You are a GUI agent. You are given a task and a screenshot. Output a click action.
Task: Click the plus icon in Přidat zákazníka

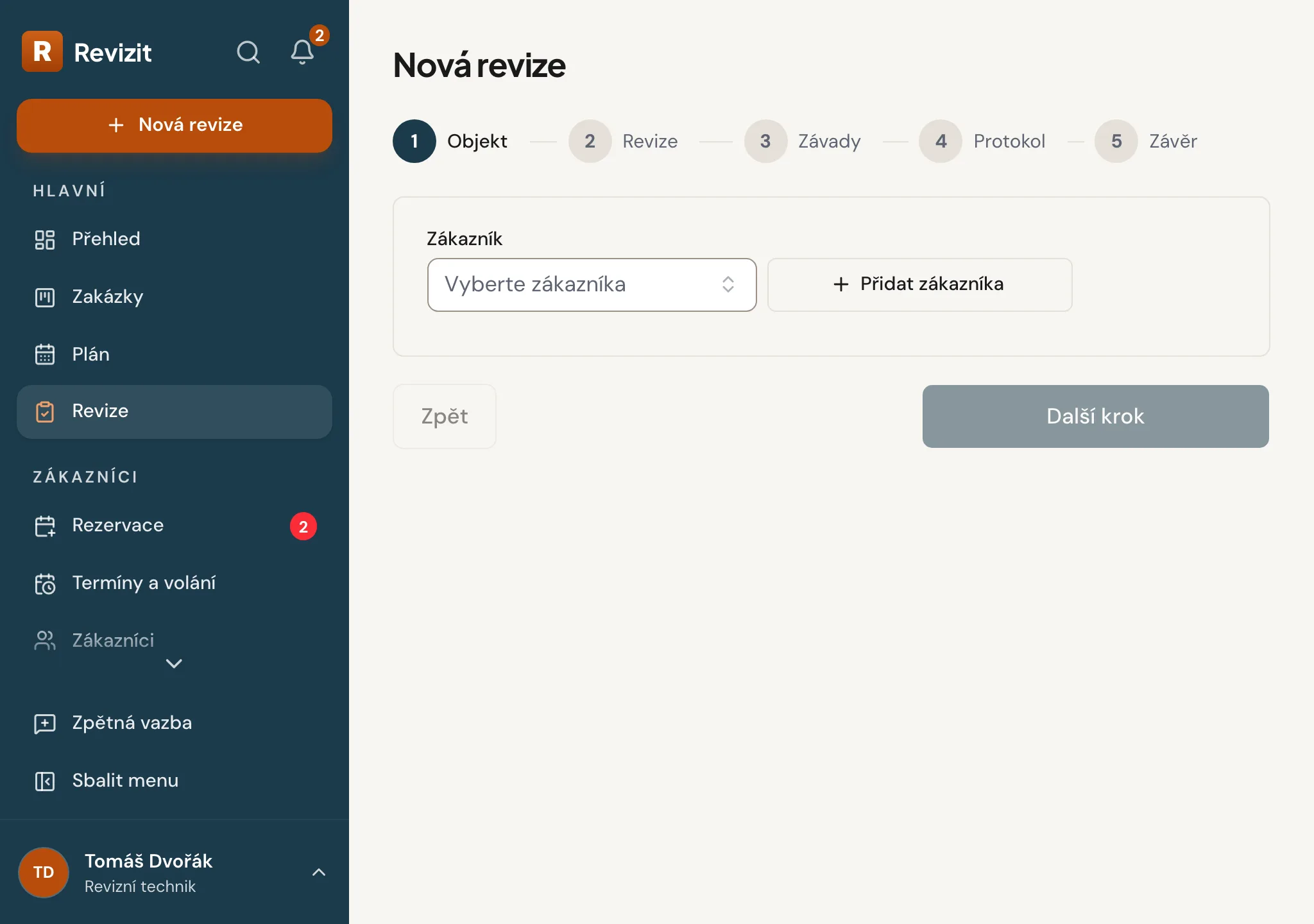point(841,284)
